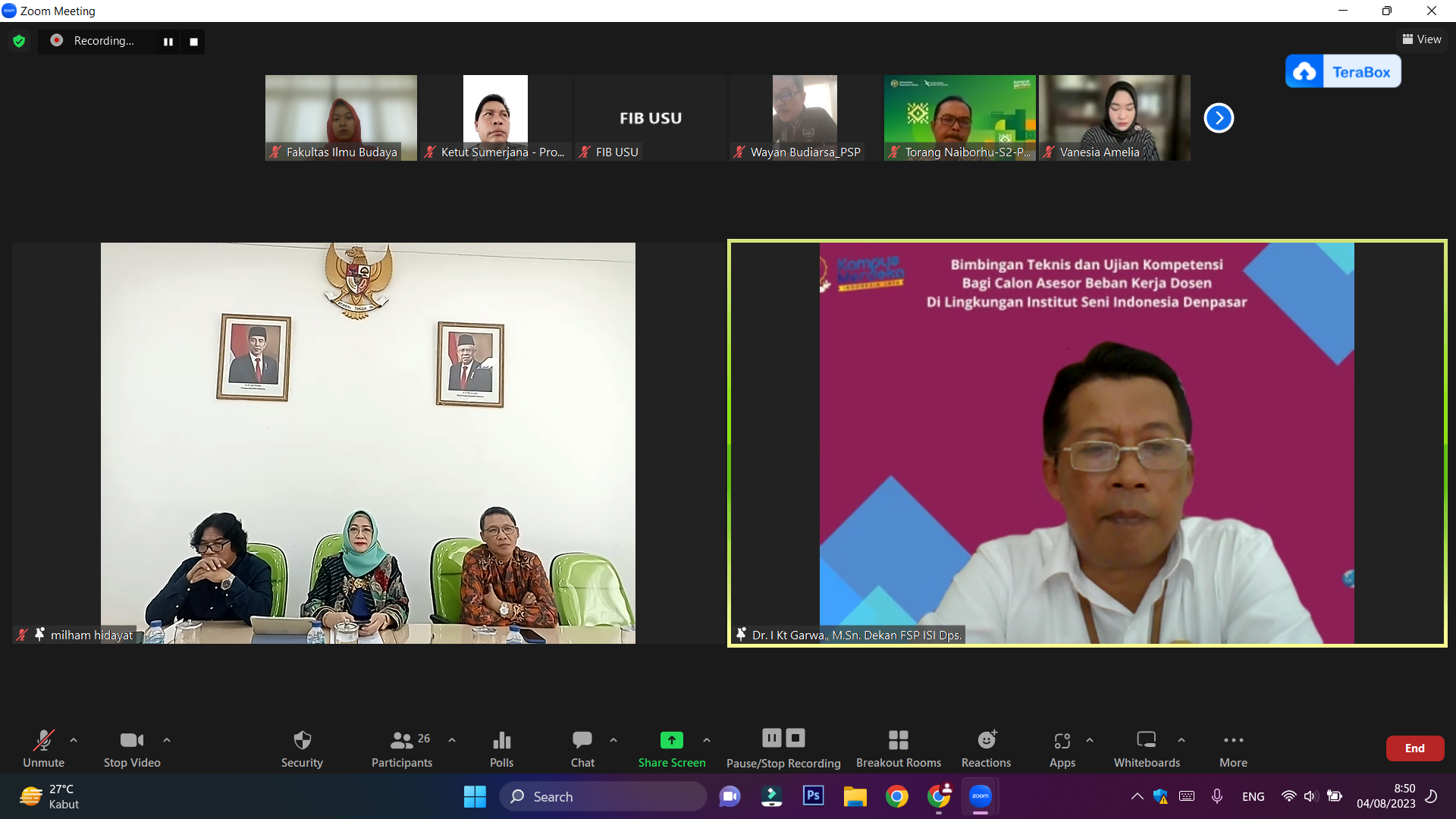This screenshot has width=1456, height=819.
Task: Open the Participants panel
Action: pyautogui.click(x=402, y=748)
